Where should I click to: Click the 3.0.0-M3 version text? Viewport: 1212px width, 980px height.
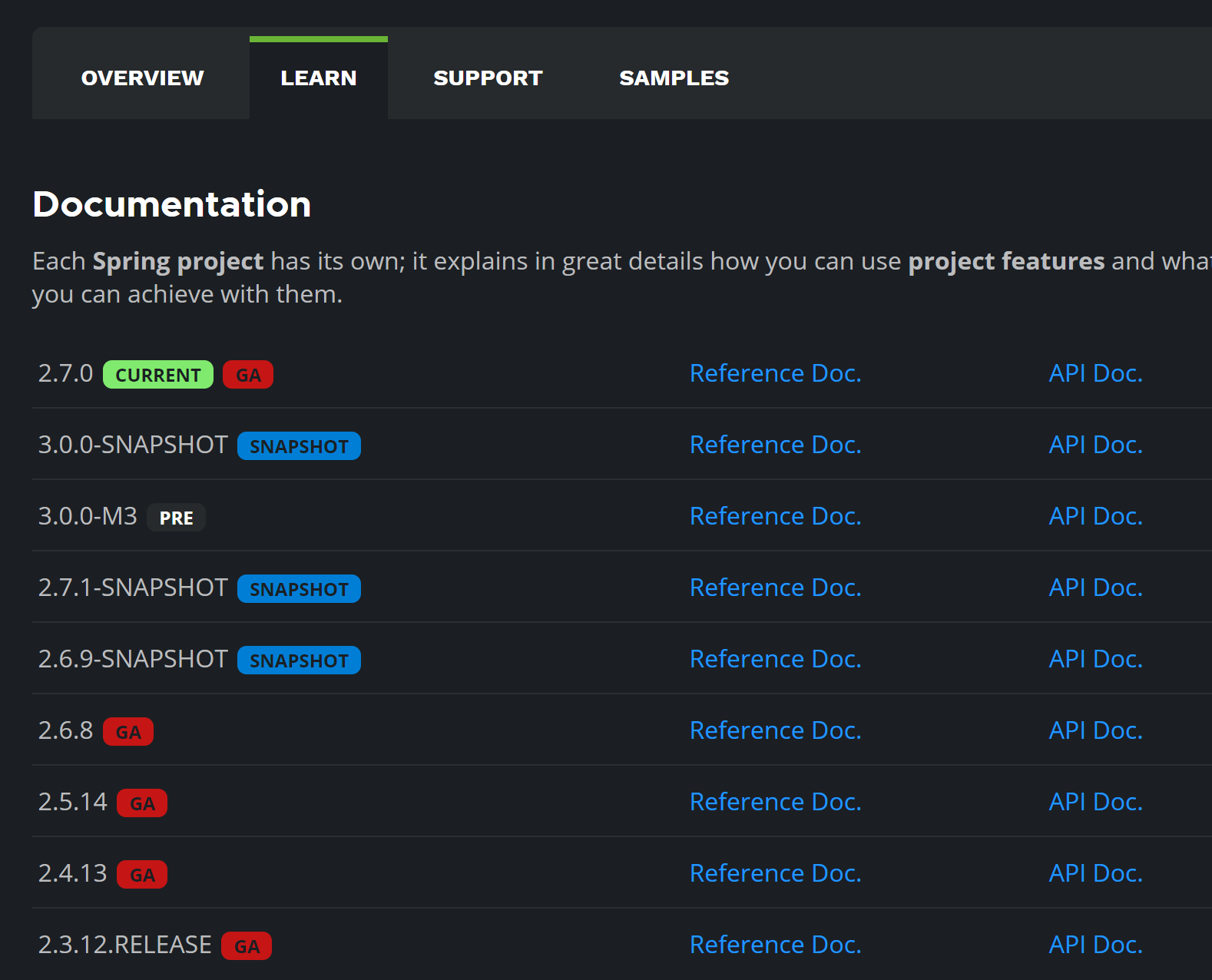tap(88, 516)
